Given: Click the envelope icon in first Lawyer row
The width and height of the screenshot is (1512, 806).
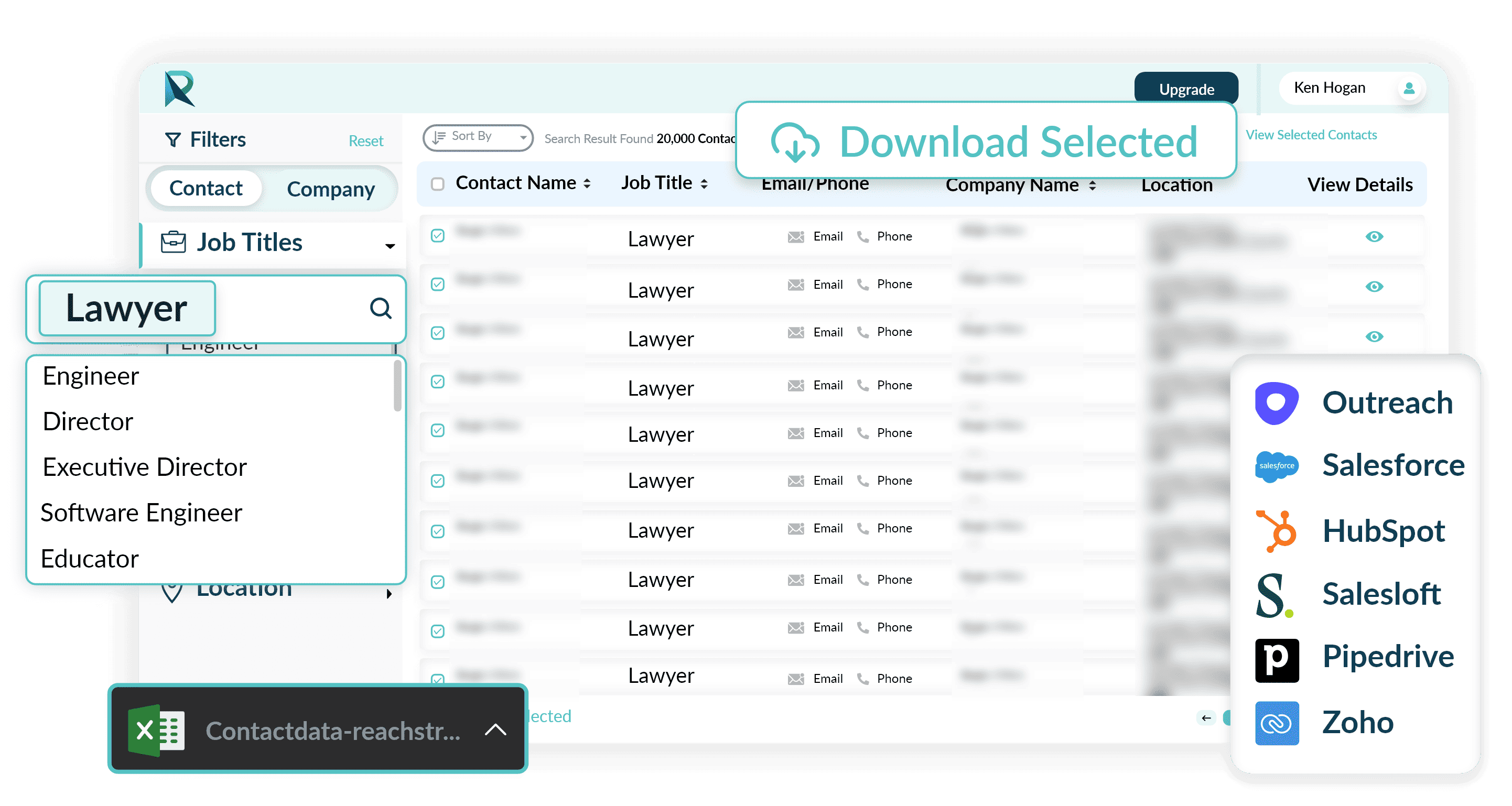Looking at the screenshot, I should click(x=795, y=237).
